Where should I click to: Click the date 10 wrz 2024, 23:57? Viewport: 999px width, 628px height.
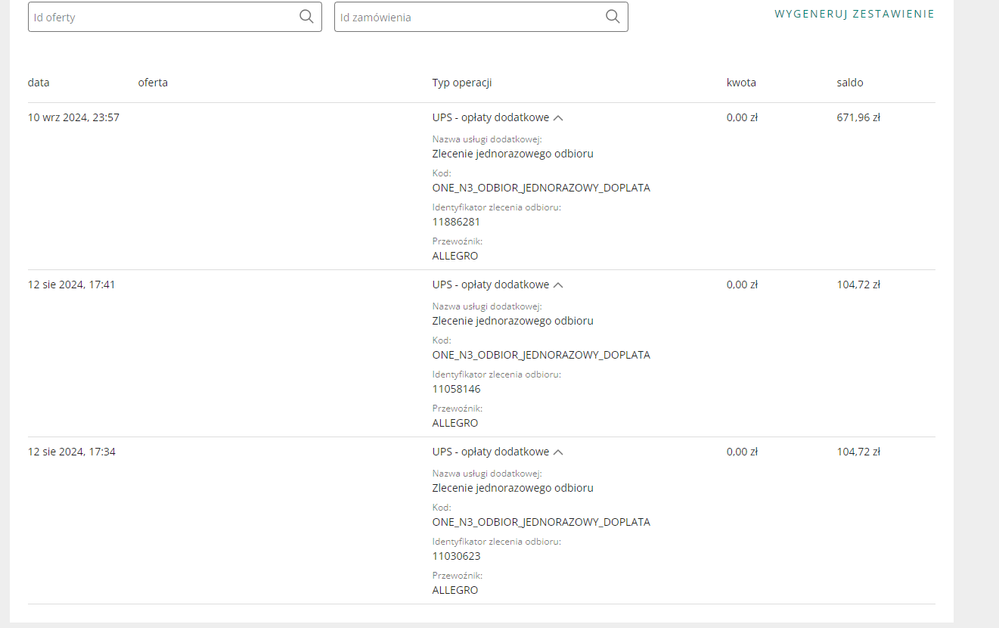coord(74,117)
